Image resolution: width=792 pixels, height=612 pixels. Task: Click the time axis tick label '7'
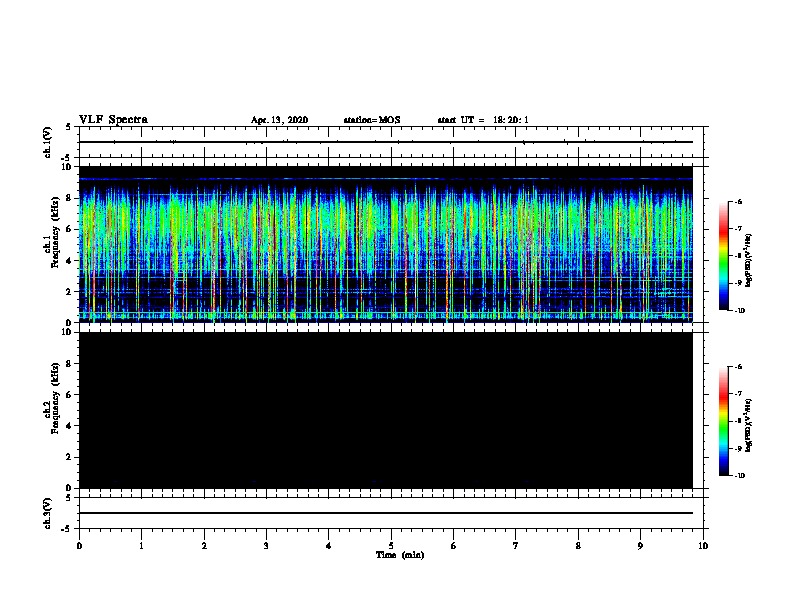coord(516,546)
